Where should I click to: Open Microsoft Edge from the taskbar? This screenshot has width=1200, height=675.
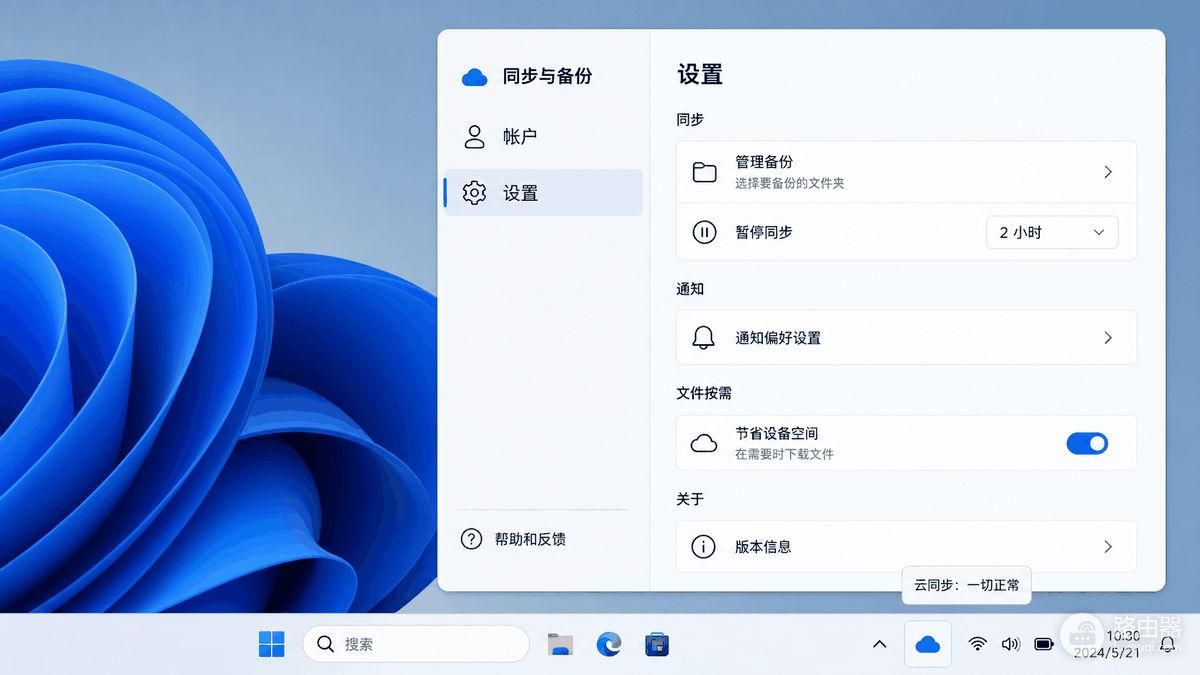[x=608, y=644]
